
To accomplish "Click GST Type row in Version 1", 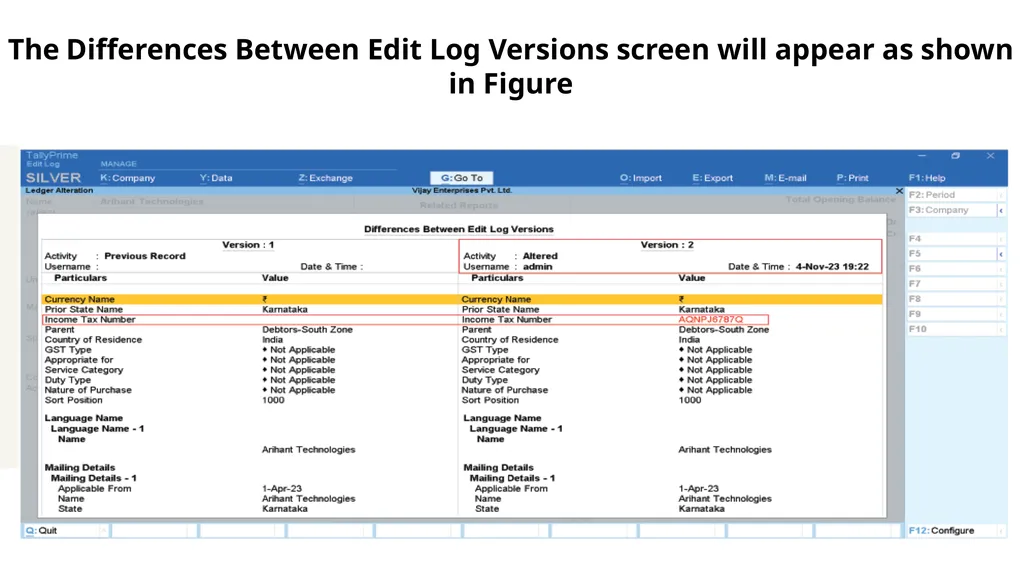I will point(250,350).
